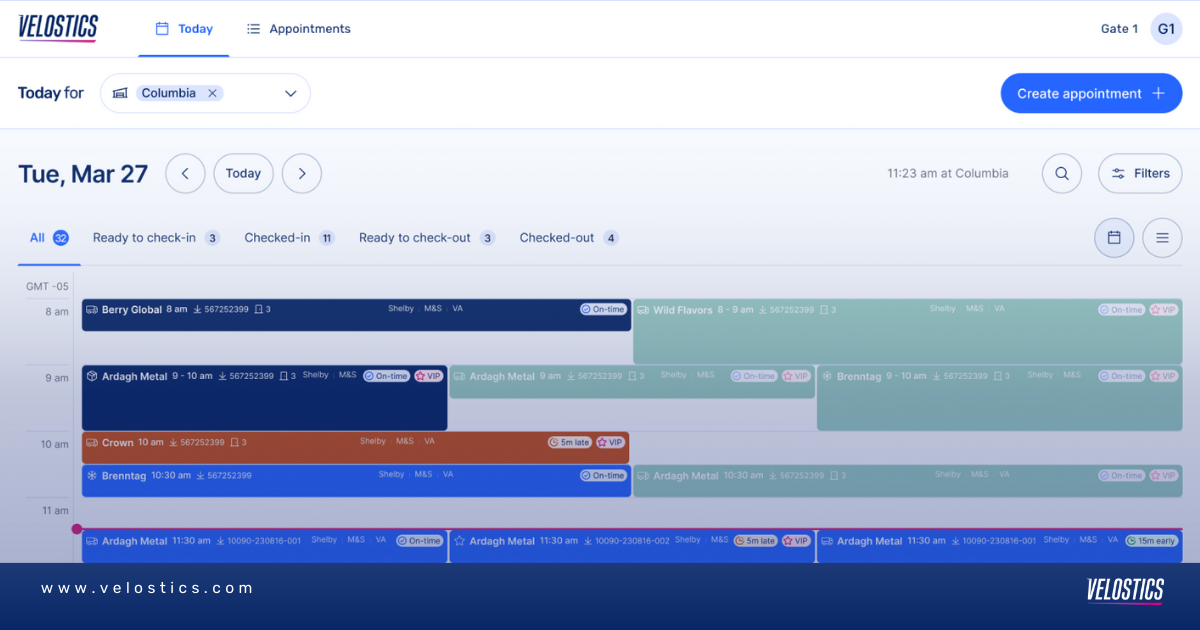Click the VIP badge on Ardagh Metal 9 - 10 am
The width and height of the screenshot is (1200, 630).
(428, 376)
